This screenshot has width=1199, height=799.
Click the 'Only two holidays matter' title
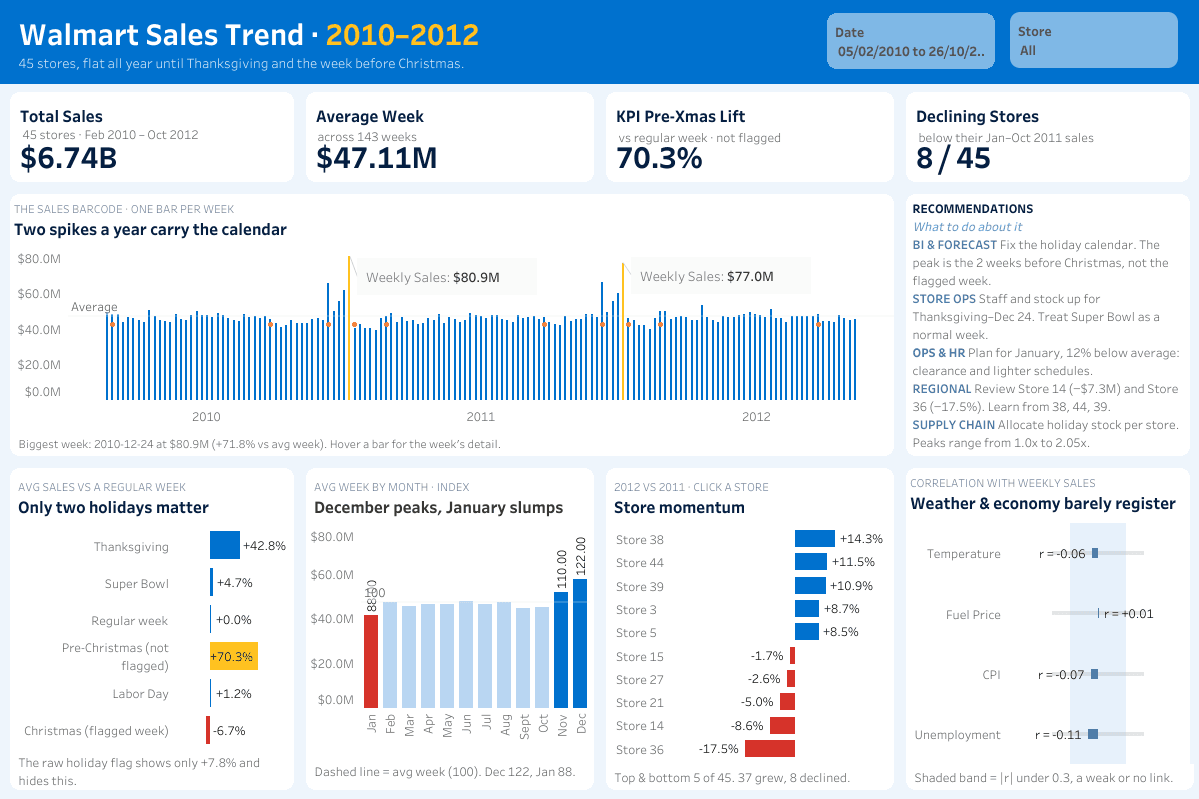113,507
